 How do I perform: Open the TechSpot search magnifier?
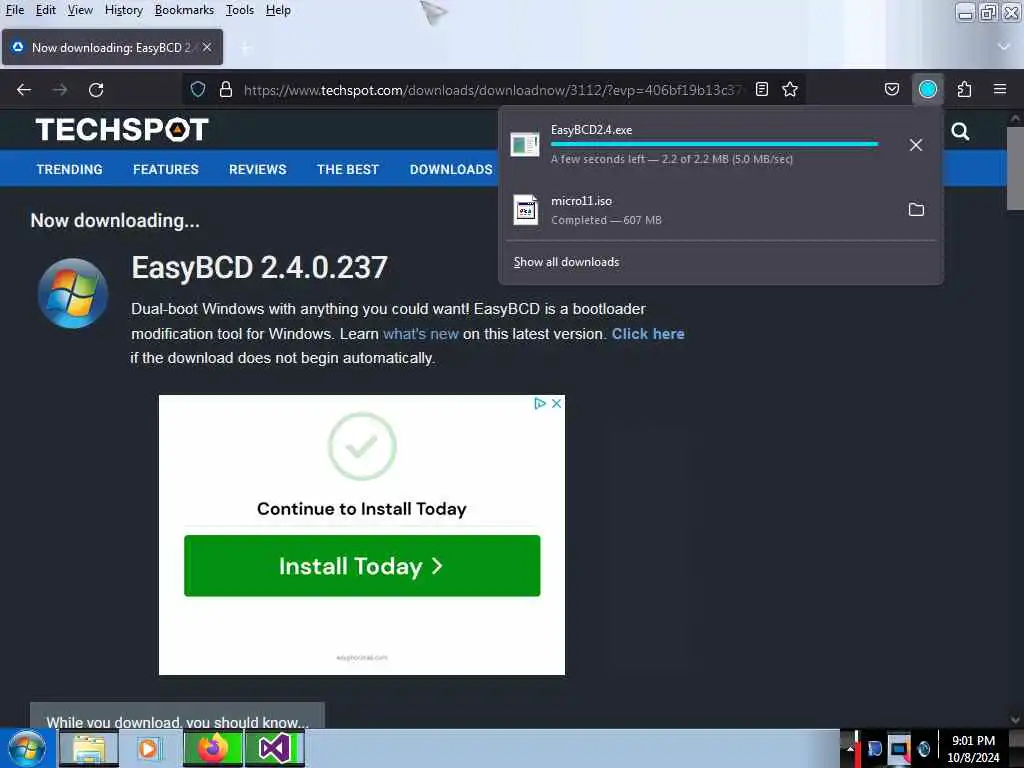(960, 131)
